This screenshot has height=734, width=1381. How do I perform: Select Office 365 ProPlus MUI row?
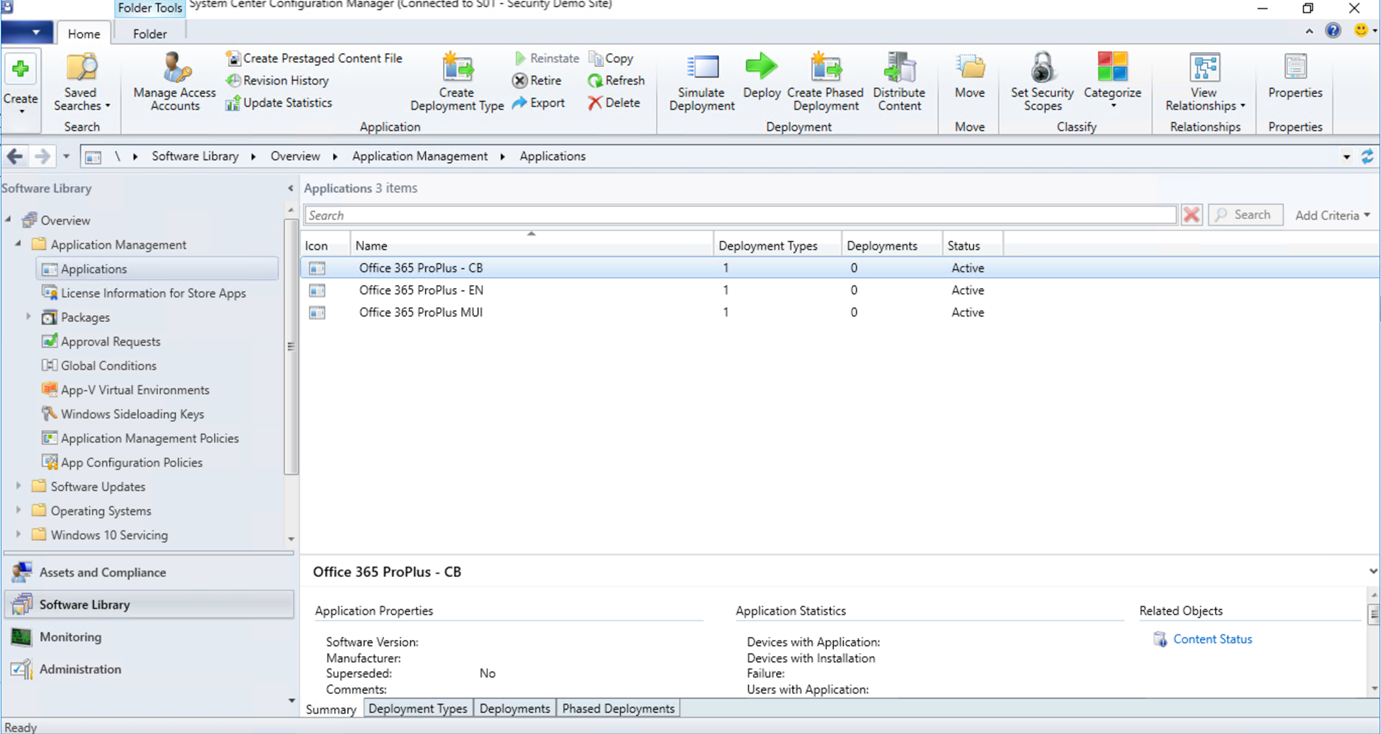tap(840, 312)
